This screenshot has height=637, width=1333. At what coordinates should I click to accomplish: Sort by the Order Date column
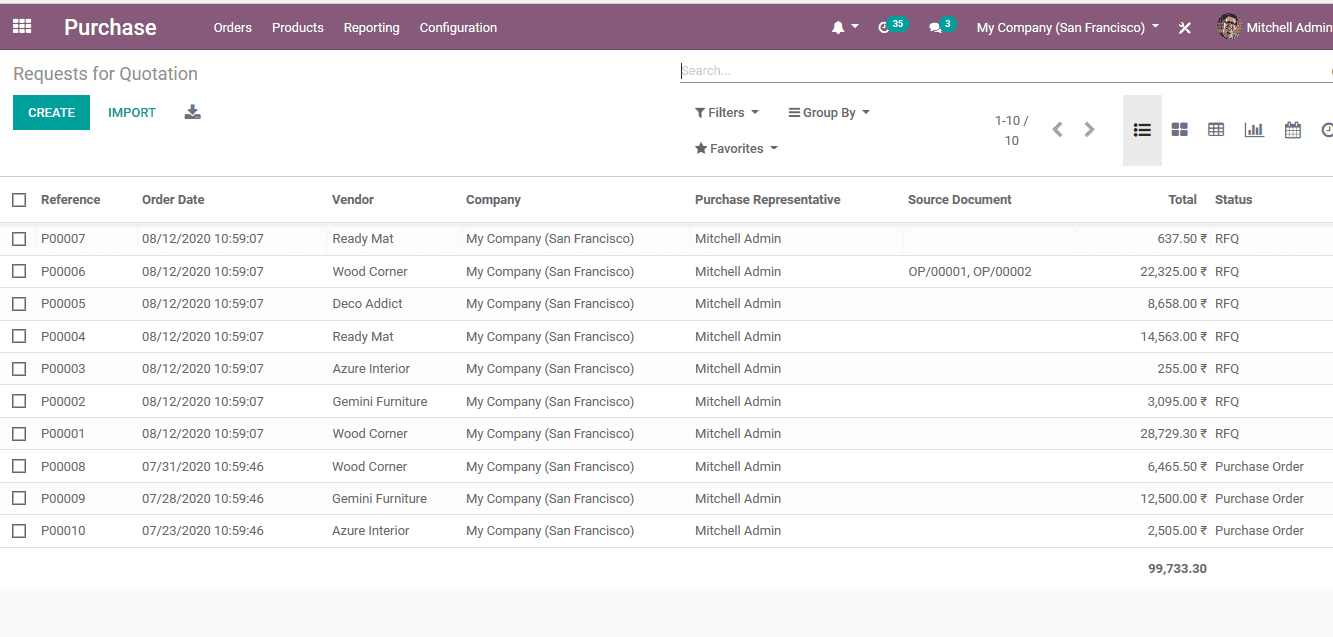pyautogui.click(x=173, y=200)
